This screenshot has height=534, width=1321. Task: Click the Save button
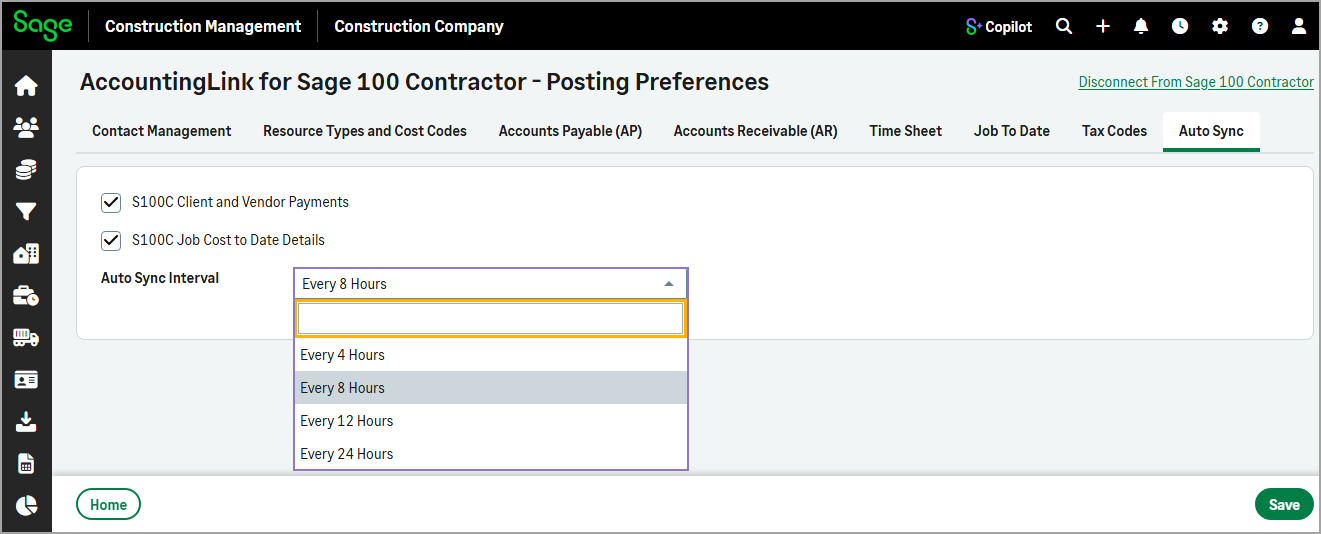click(1283, 505)
